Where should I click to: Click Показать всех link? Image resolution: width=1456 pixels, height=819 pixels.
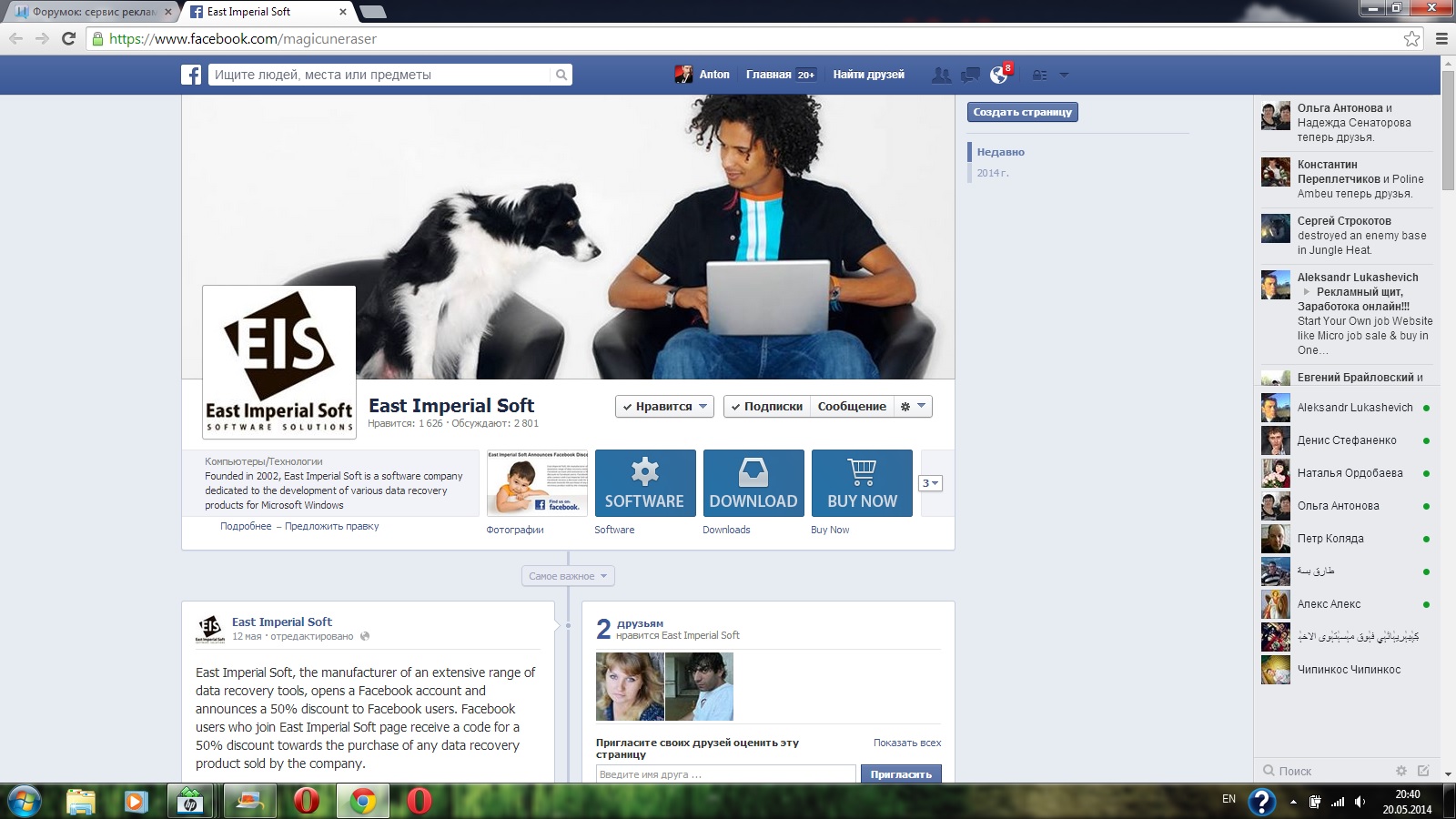[x=907, y=743]
